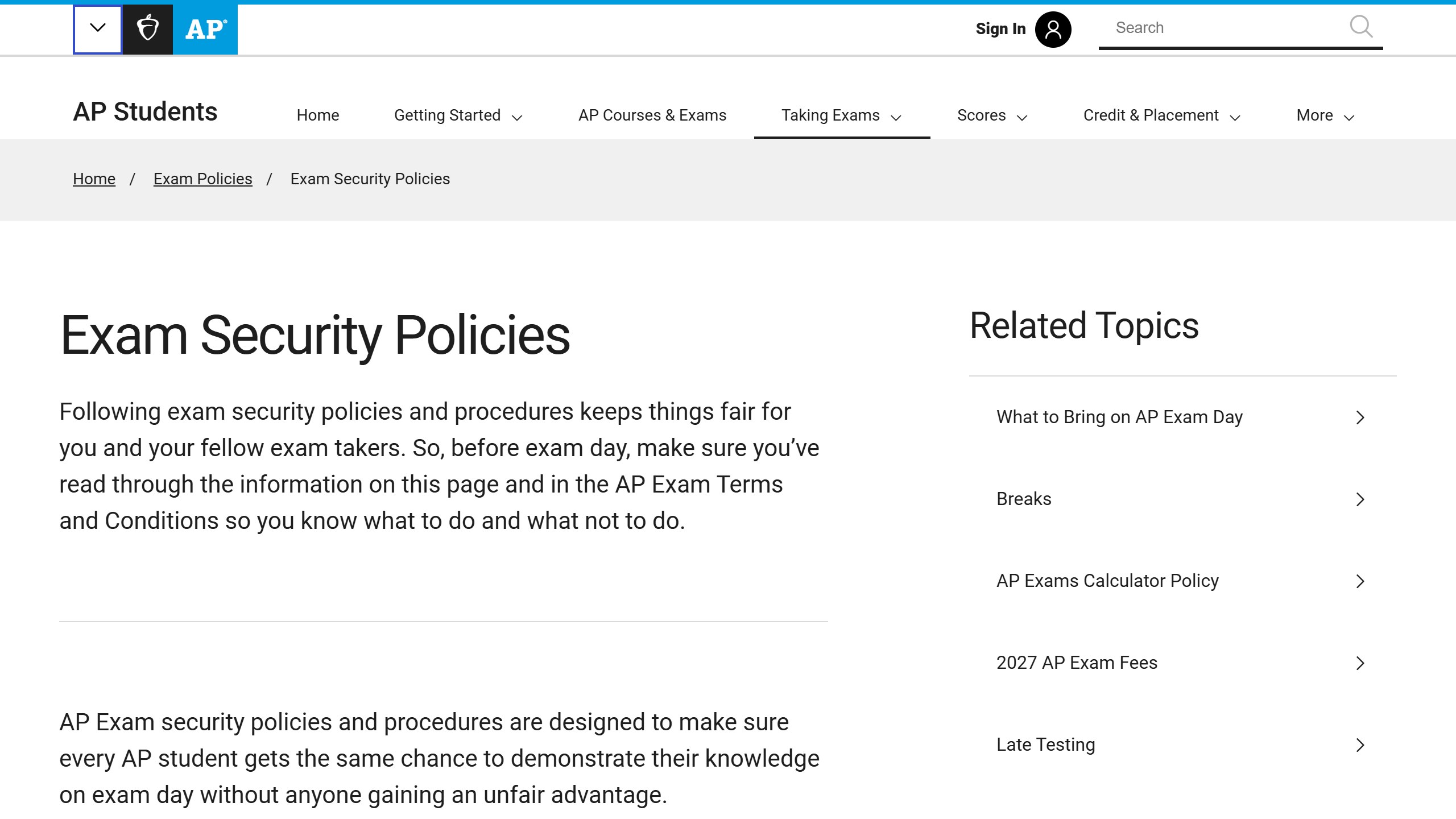
Task: Click paragraph starting "AP Exam security policies"
Action: [439, 759]
